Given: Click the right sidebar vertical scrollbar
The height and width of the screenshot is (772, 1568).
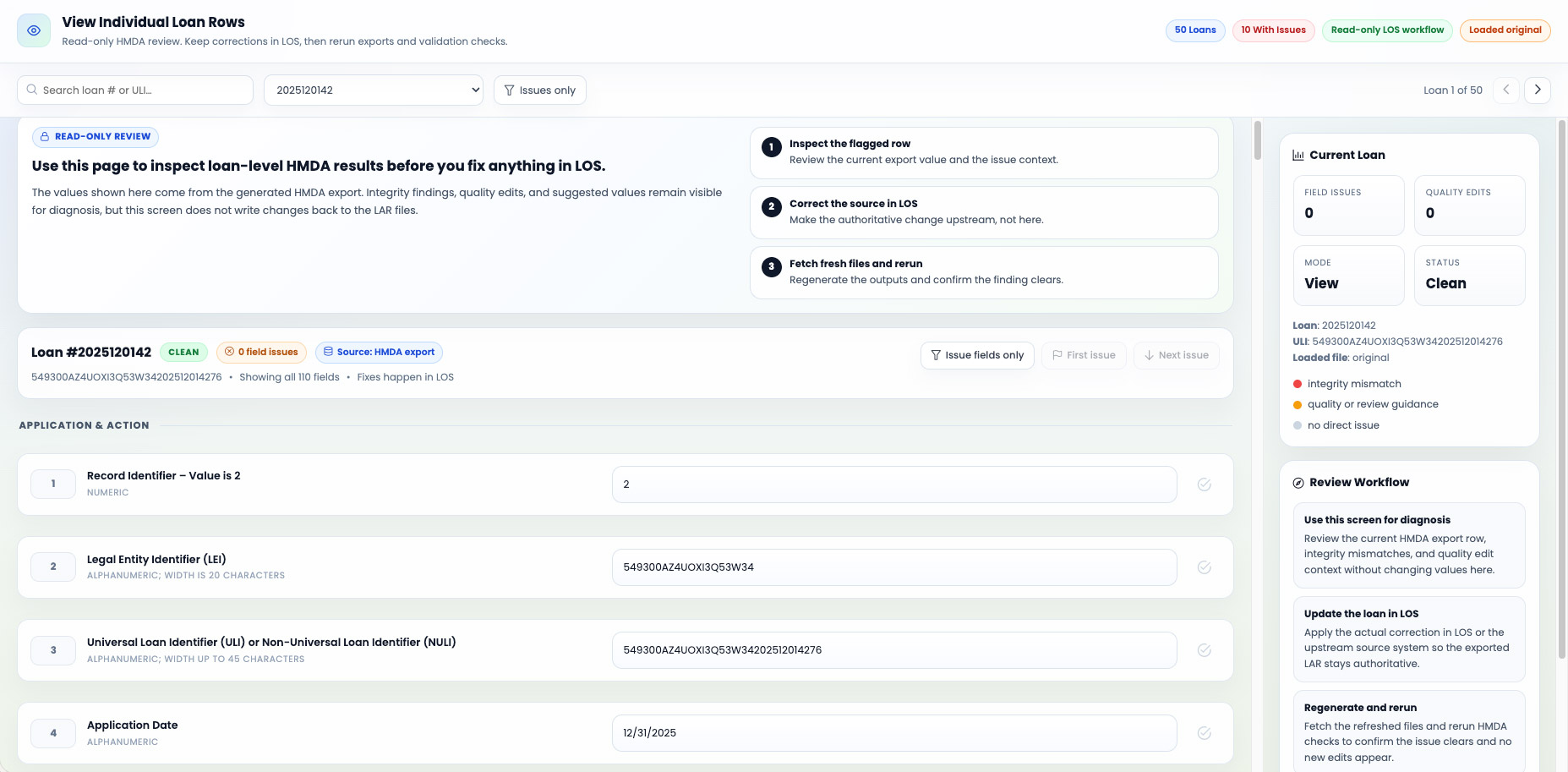Looking at the screenshot, I should pos(1561,389).
